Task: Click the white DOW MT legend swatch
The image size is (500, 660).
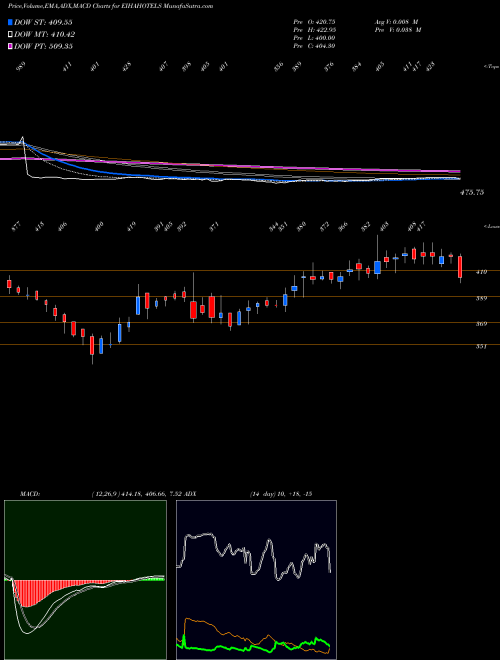Action: 10,34
